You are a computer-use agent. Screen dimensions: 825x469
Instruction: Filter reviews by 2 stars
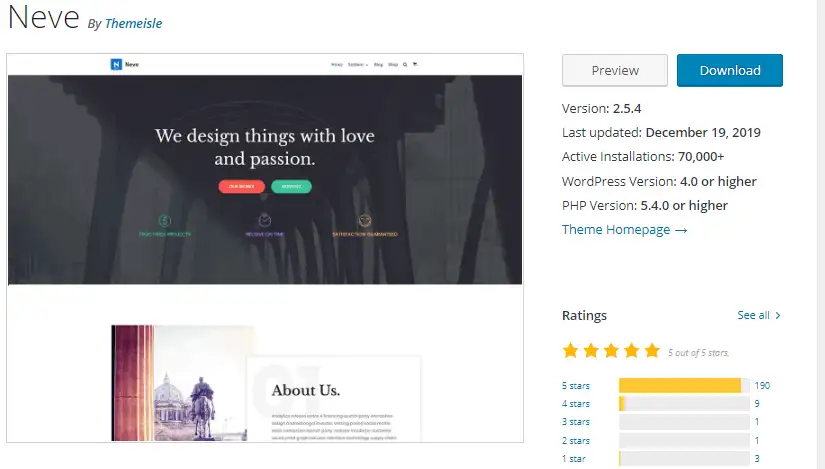click(576, 441)
